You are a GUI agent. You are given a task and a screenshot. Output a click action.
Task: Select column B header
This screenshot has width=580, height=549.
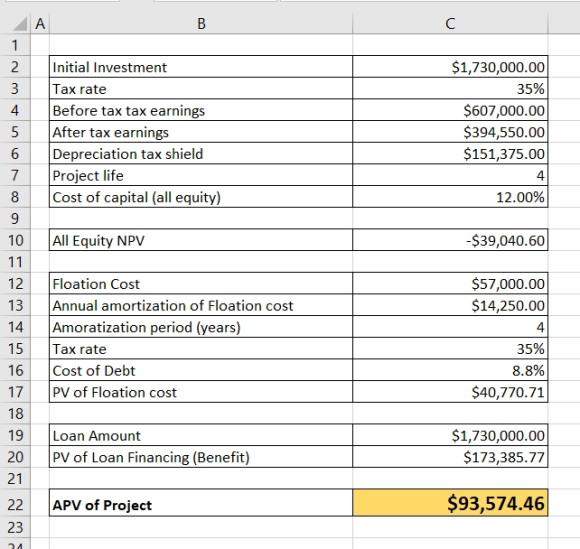click(201, 24)
